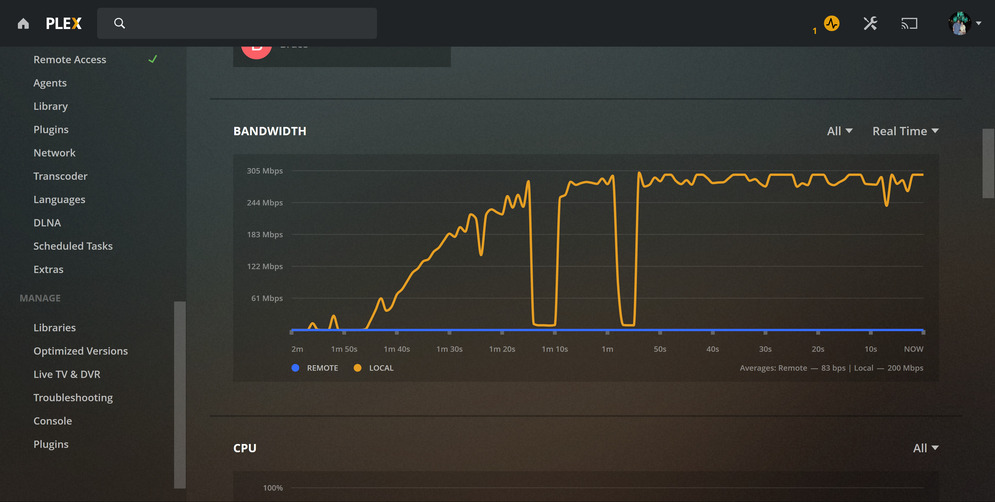The image size is (995, 502).
Task: Open Console page
Action: click(53, 421)
